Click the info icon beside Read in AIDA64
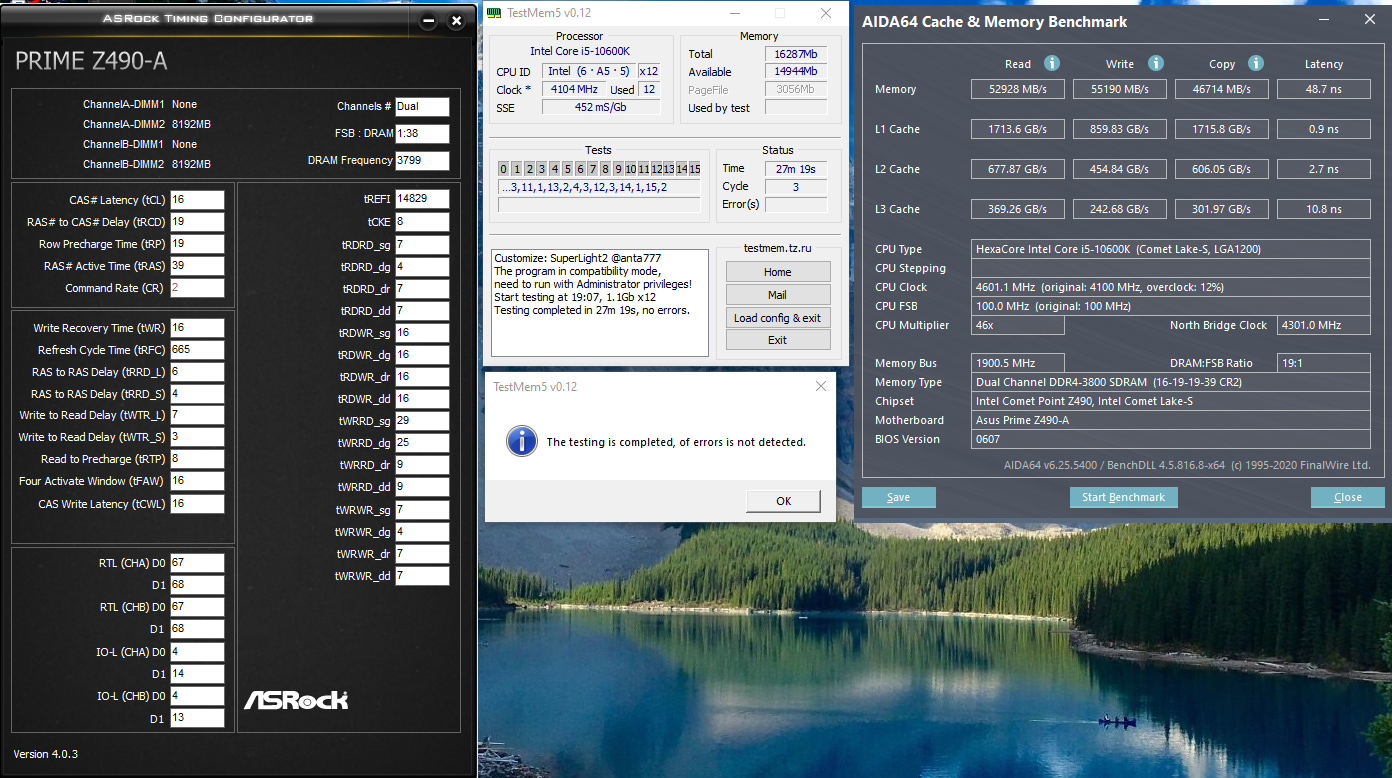 point(1052,63)
